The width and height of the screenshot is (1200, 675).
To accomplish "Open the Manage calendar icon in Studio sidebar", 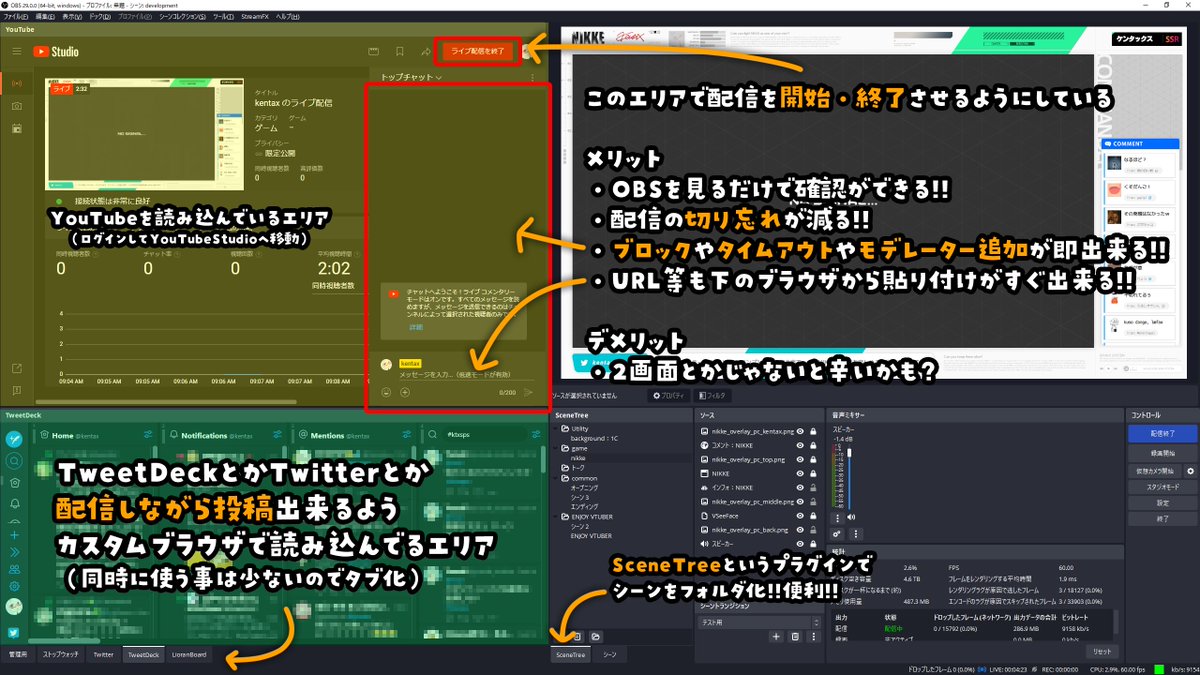I will (x=17, y=128).
